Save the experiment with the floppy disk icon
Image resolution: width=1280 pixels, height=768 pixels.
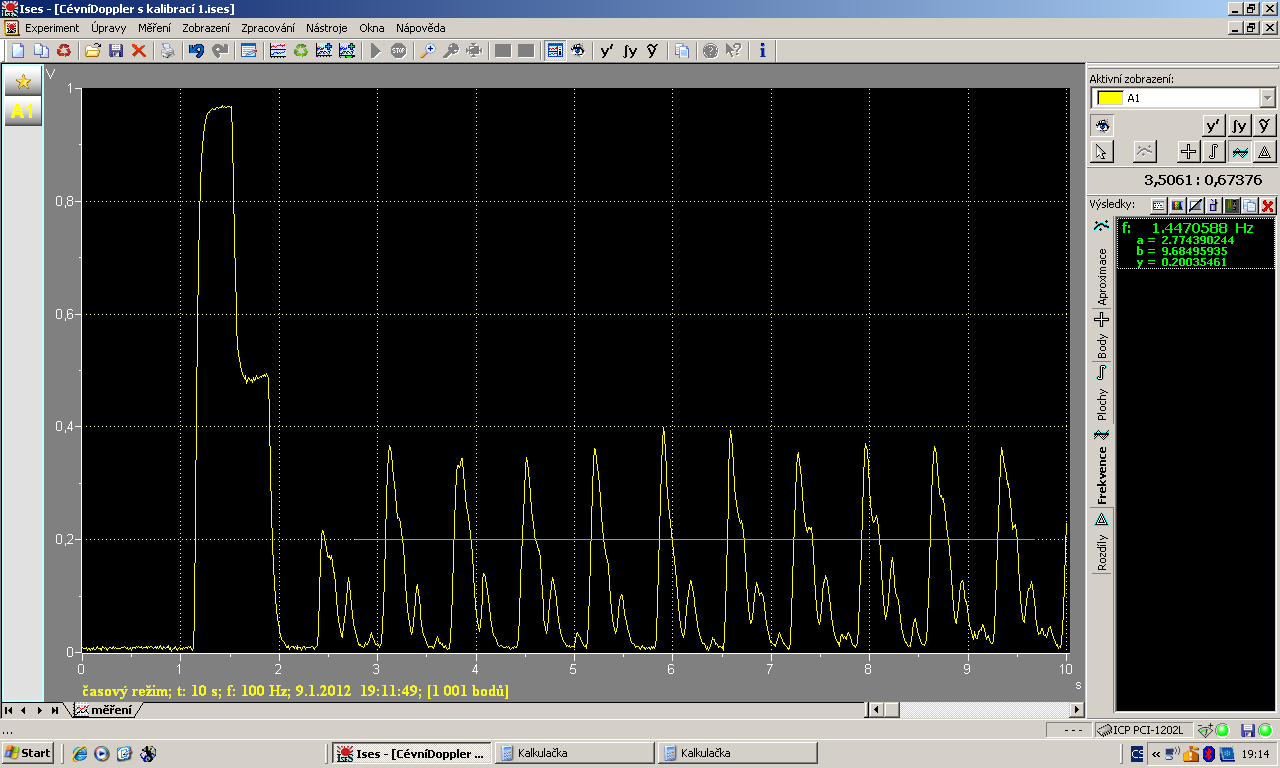click(x=116, y=50)
